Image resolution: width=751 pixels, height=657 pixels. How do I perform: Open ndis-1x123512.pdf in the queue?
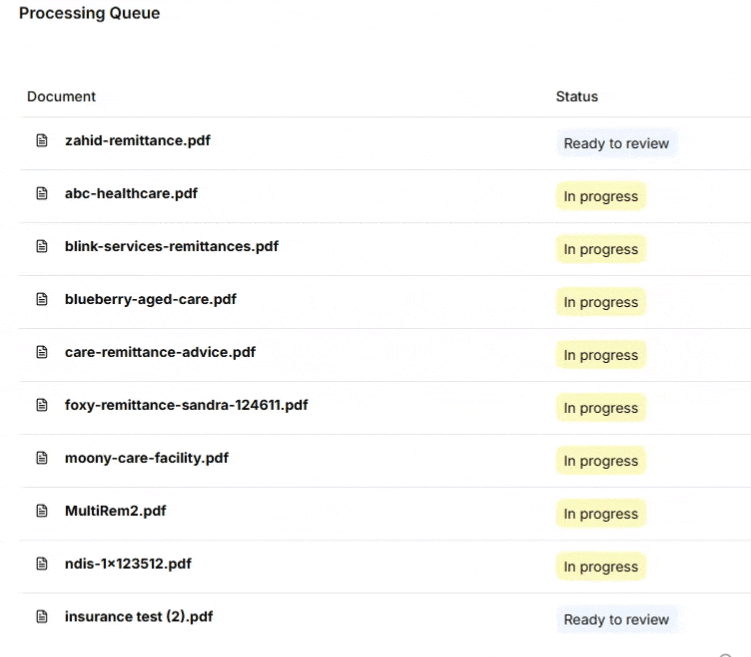128,564
